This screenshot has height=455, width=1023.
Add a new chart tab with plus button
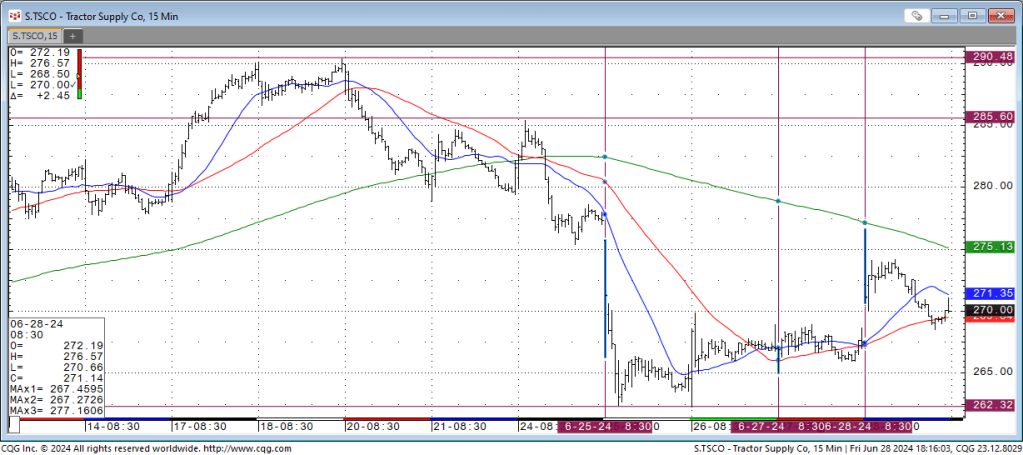[73, 36]
